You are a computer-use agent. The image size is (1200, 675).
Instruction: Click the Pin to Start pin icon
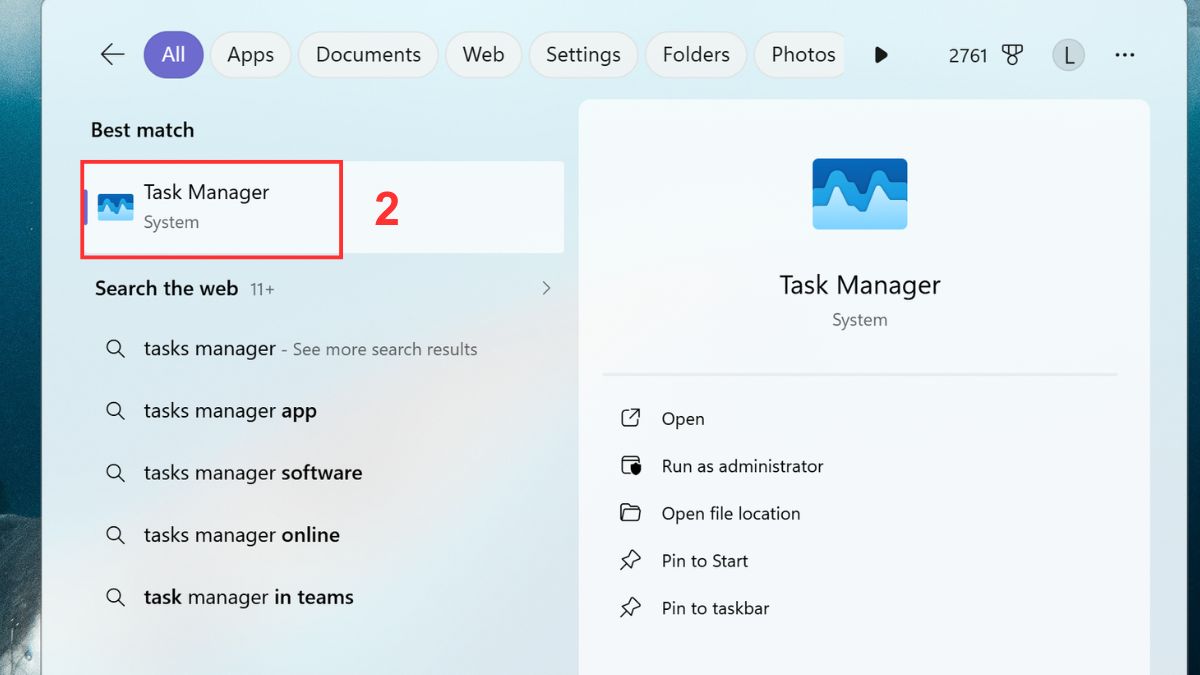click(x=630, y=561)
